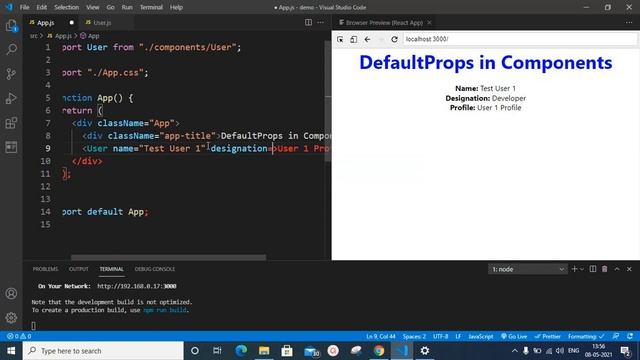Close the Browser Preview tab
This screenshot has height=360, width=640.
click(x=429, y=22)
